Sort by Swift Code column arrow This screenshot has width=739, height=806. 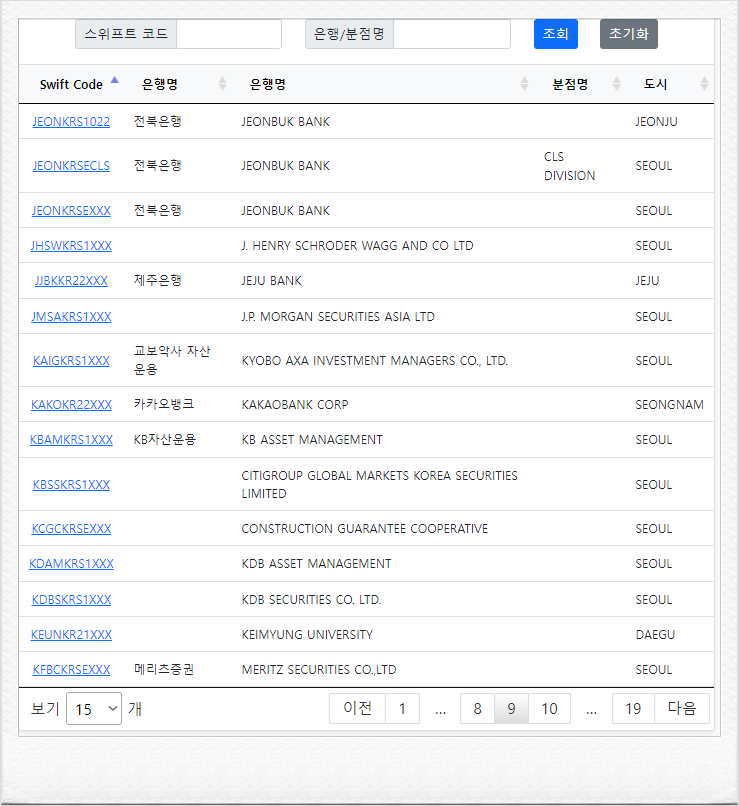coord(115,81)
